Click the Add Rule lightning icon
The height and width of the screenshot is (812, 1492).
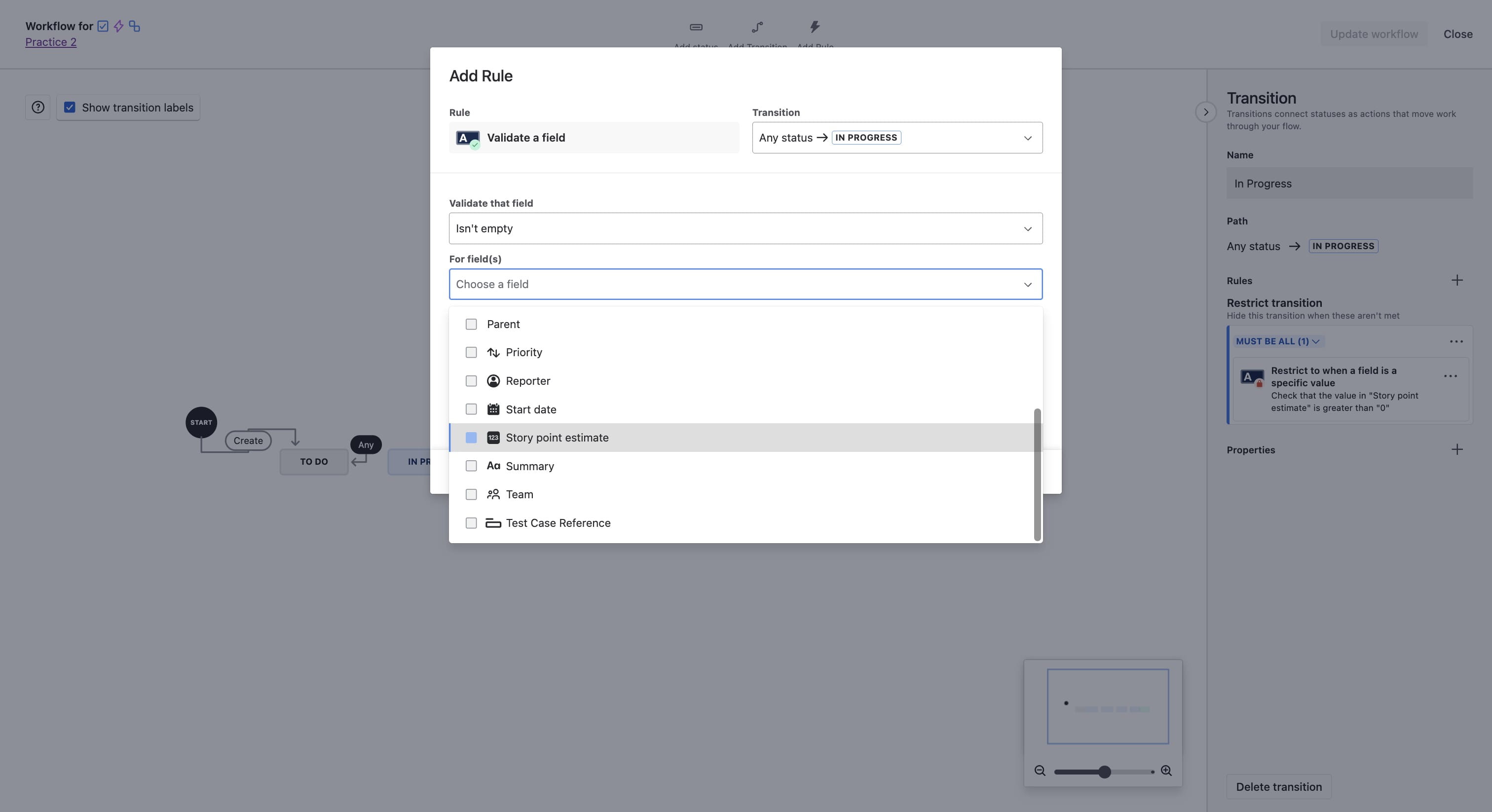click(x=815, y=27)
